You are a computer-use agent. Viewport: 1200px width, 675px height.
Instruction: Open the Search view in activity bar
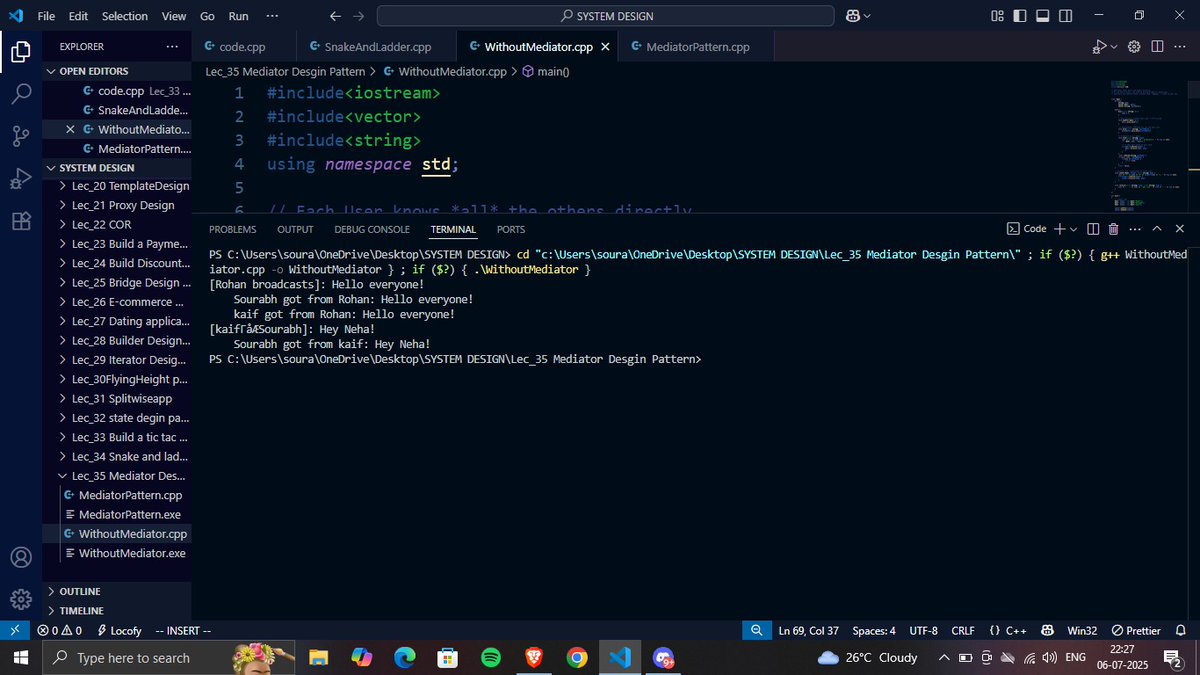coord(20,94)
